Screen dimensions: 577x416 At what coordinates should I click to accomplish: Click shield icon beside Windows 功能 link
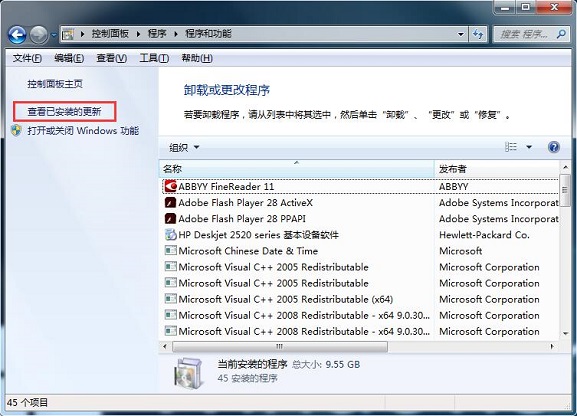16,131
